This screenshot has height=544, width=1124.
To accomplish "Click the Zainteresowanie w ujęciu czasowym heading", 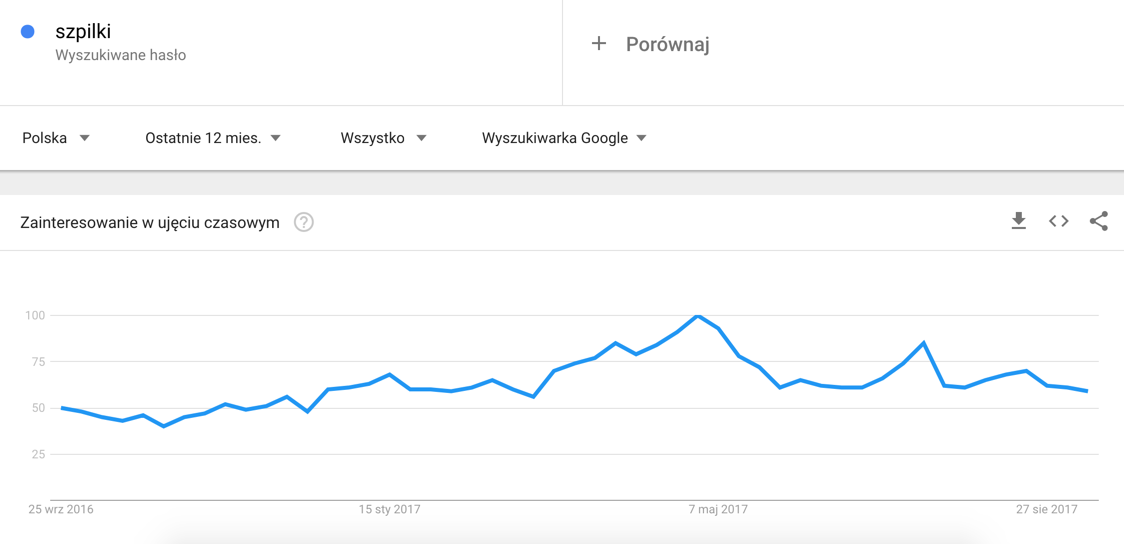I will tap(150, 222).
